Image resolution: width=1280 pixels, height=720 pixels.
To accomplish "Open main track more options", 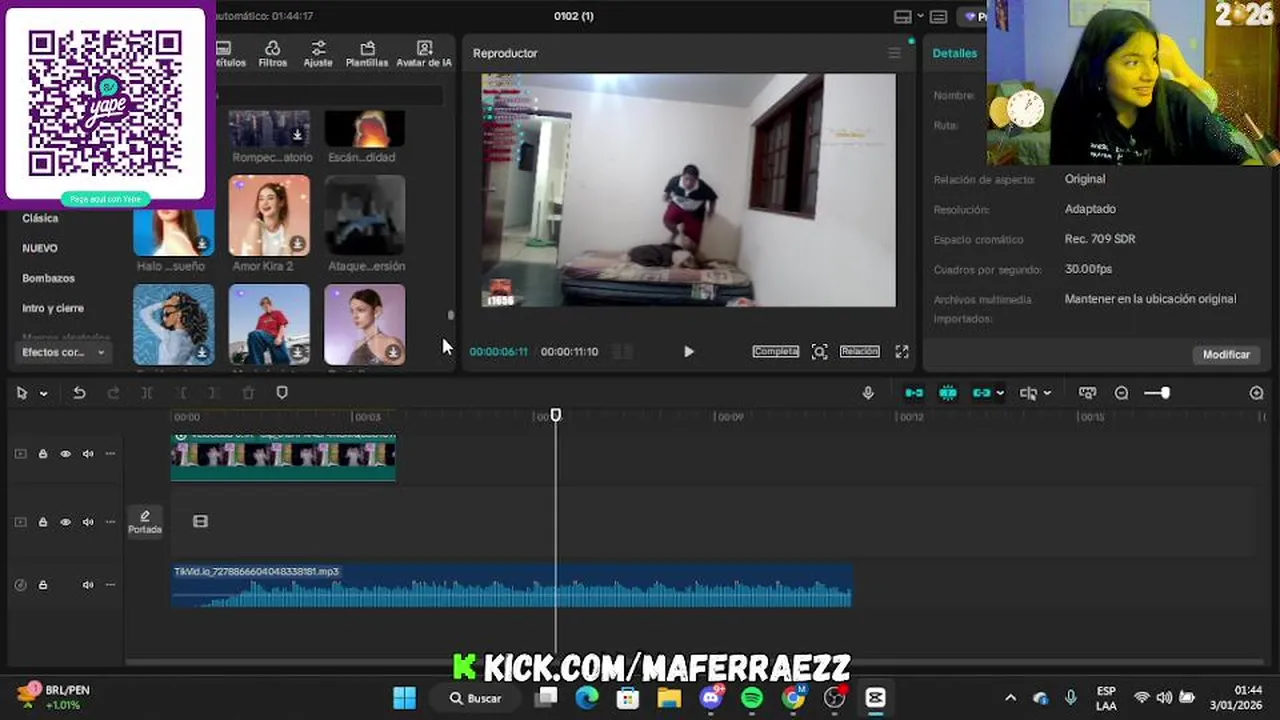I will 110,522.
